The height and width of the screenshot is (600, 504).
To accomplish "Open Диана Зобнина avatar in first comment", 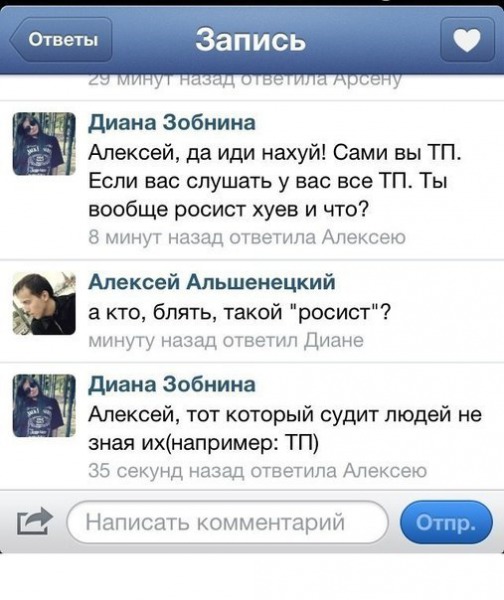I will pos(44,144).
